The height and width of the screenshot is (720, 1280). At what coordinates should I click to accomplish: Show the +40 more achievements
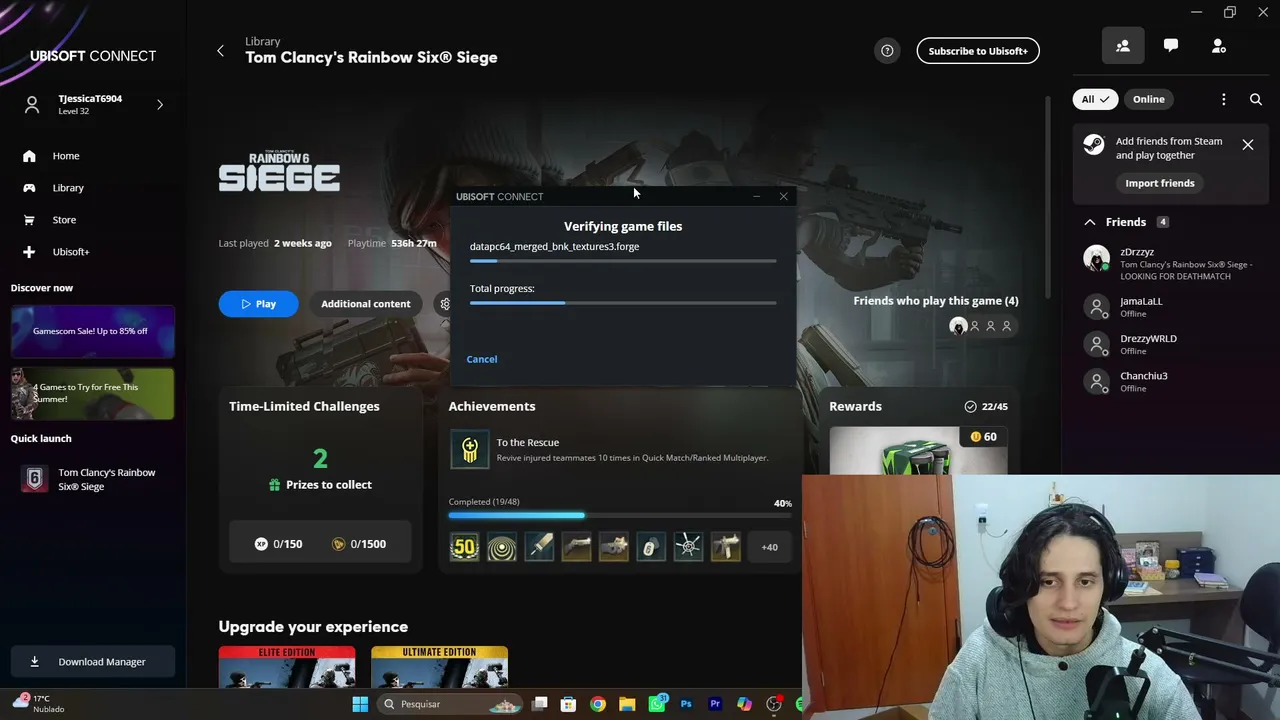pyautogui.click(x=769, y=547)
